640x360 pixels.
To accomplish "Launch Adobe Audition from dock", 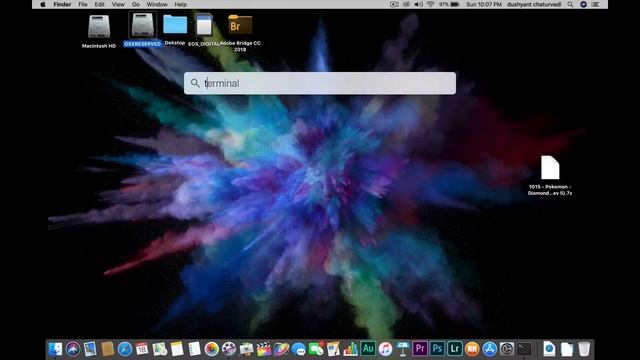I will pos(368,349).
